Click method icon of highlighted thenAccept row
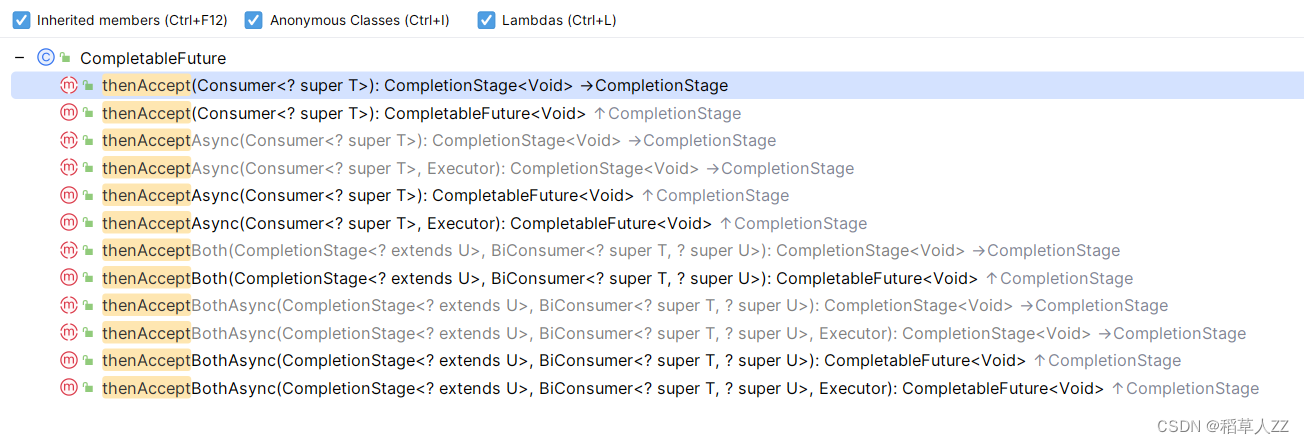The width and height of the screenshot is (1304, 444). (69, 86)
